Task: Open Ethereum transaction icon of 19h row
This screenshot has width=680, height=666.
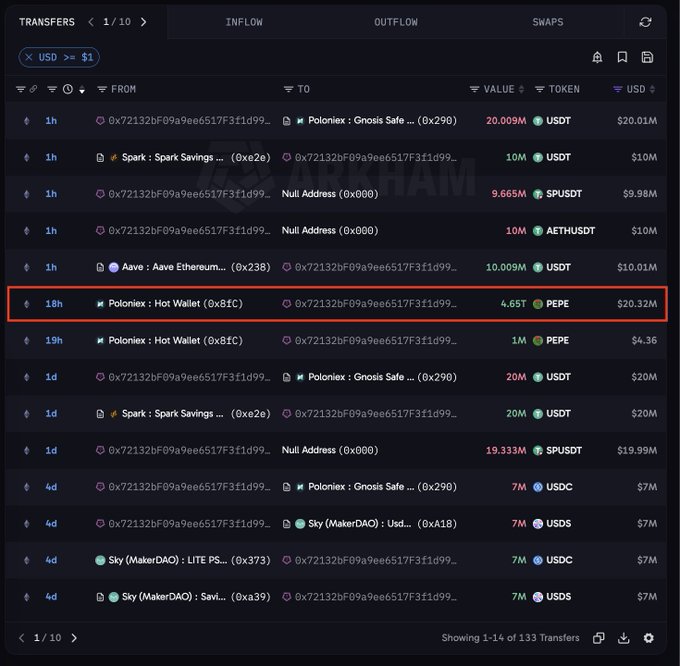Action: coord(27,340)
